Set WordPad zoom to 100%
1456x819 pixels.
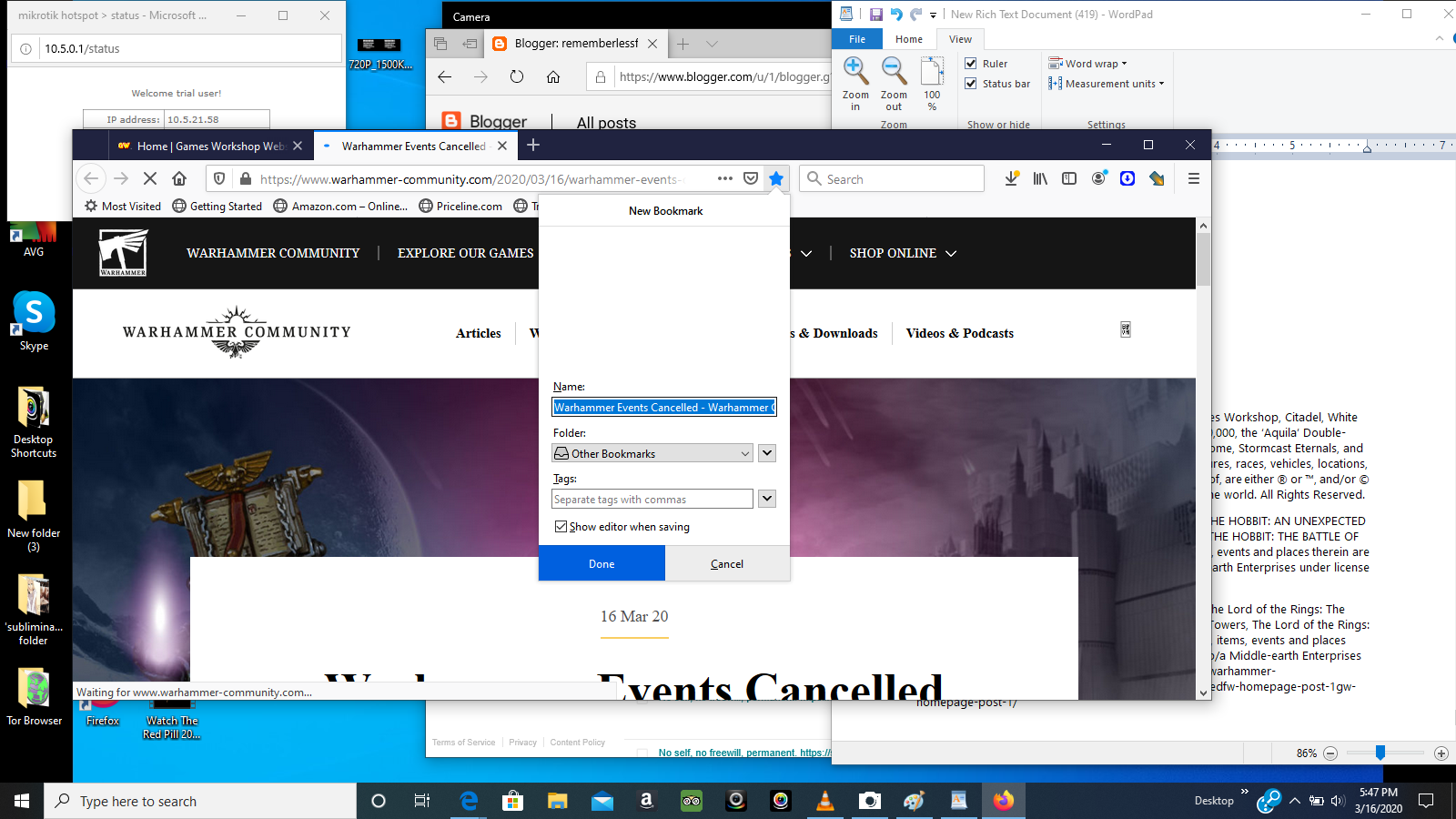(x=932, y=83)
